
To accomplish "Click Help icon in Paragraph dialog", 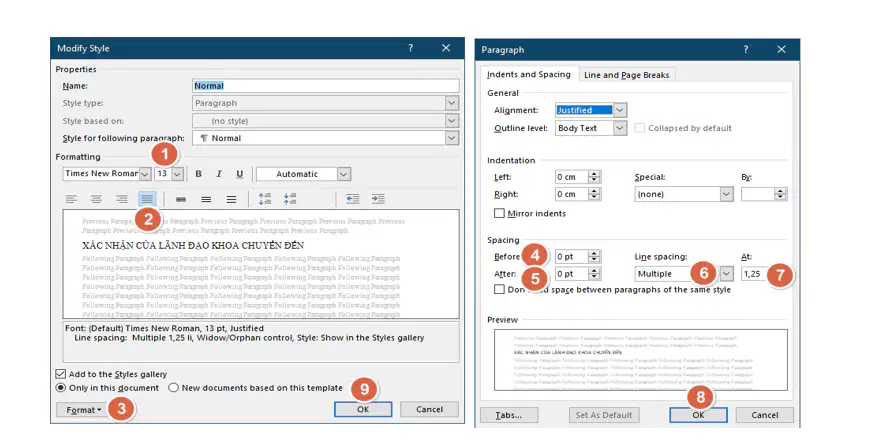I will [x=746, y=50].
